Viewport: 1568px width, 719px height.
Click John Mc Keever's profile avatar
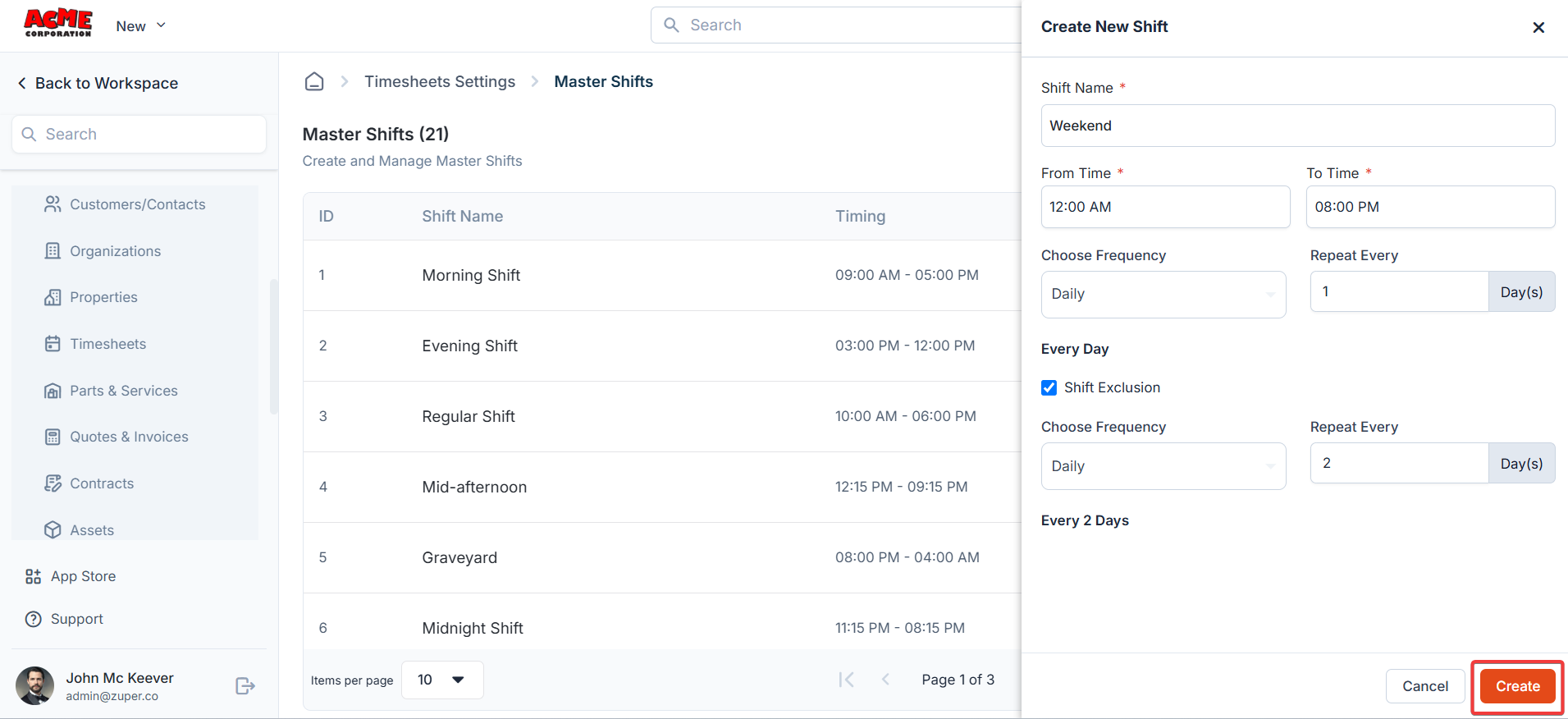click(x=34, y=686)
